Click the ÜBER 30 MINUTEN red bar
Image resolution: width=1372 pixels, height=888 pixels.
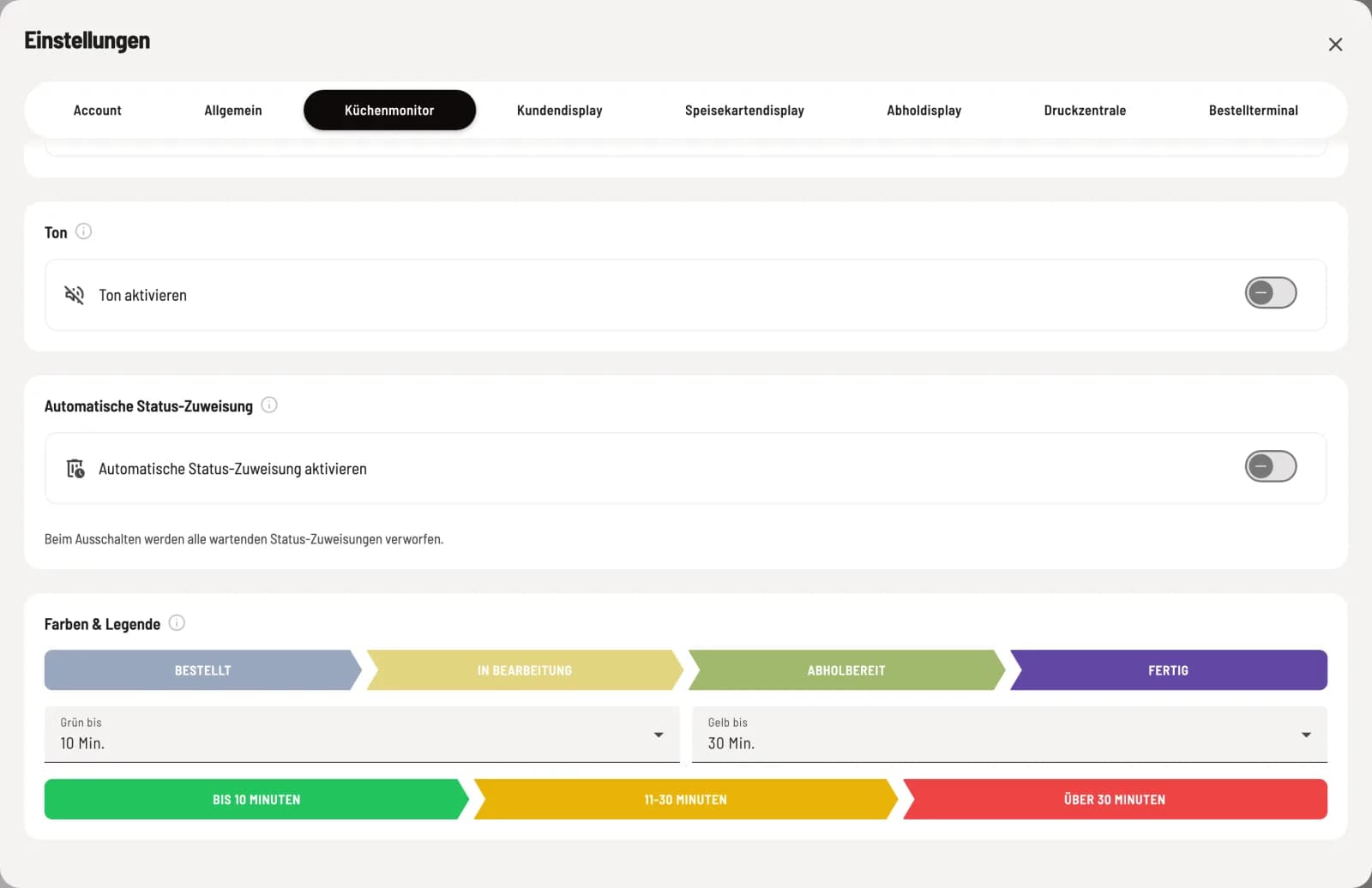click(1115, 800)
